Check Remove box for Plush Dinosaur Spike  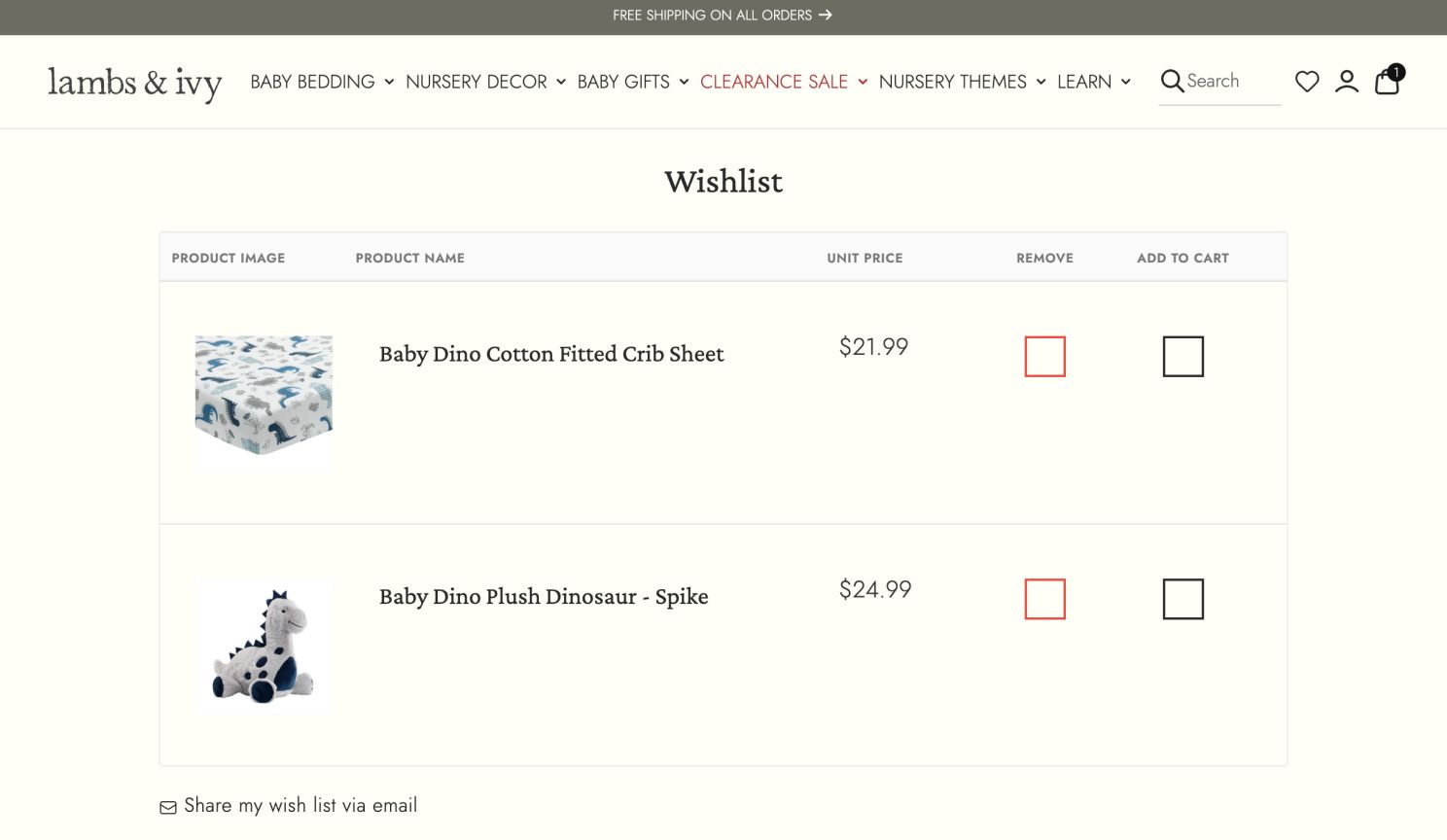coord(1044,599)
